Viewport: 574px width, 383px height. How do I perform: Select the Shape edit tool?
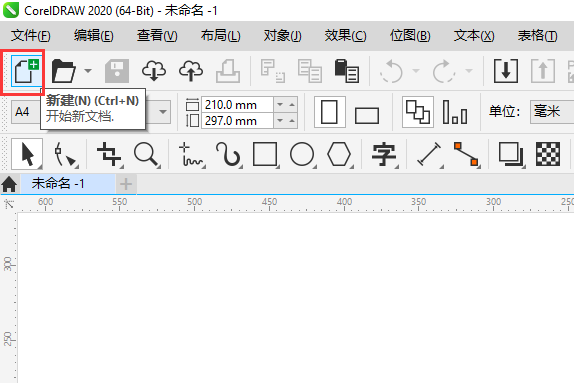(65, 154)
